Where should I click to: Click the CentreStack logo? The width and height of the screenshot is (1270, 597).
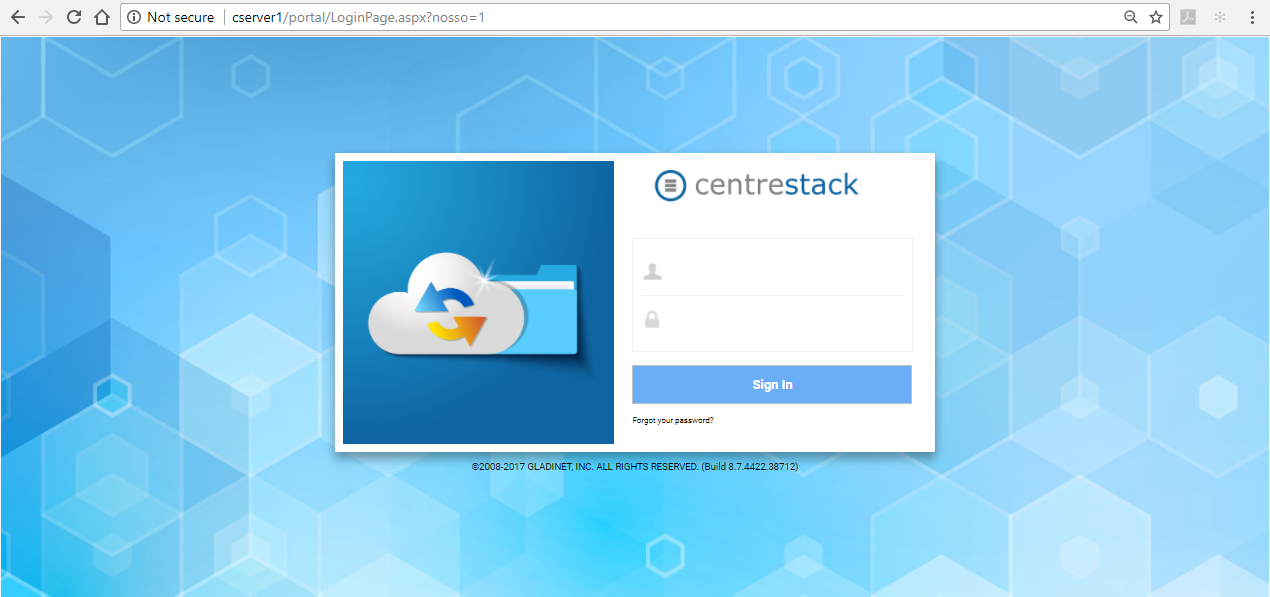[757, 185]
